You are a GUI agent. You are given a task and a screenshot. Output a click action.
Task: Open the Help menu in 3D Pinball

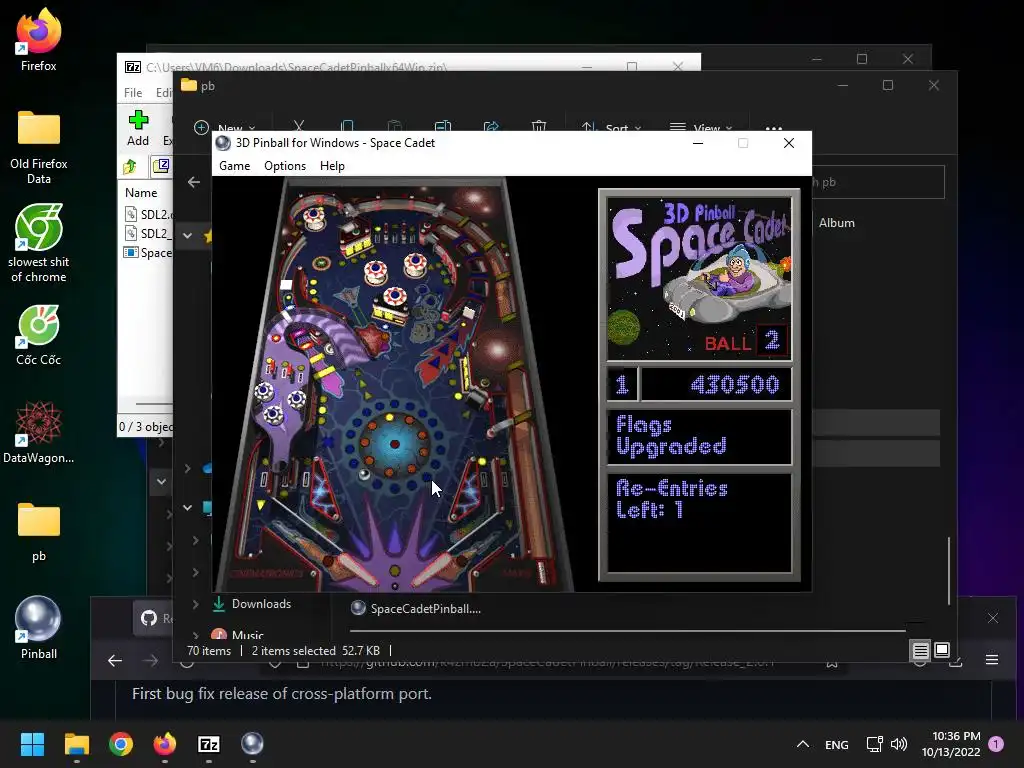coord(332,166)
